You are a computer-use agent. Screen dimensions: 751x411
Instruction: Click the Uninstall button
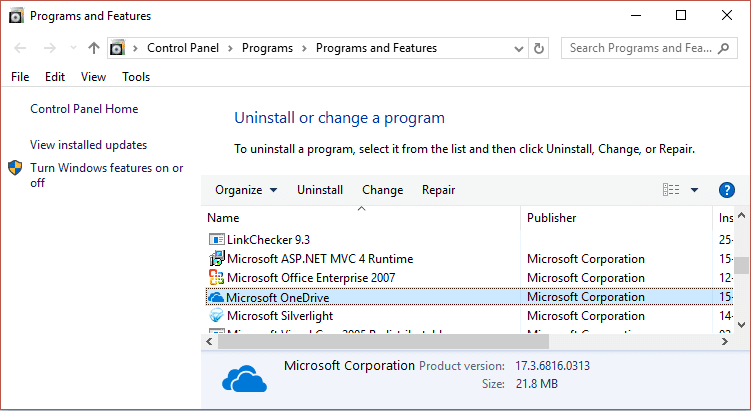(x=320, y=190)
